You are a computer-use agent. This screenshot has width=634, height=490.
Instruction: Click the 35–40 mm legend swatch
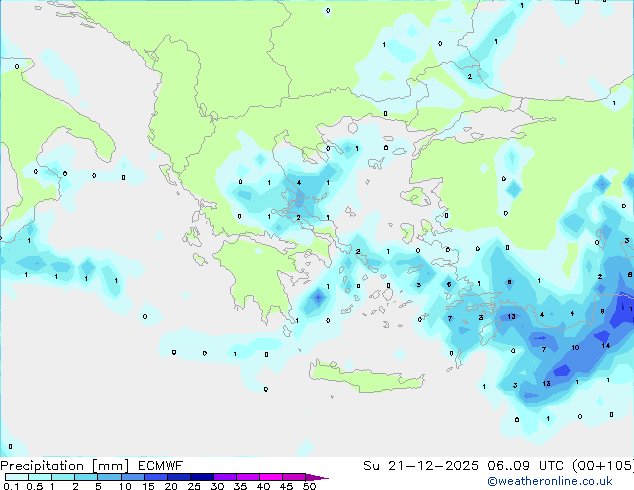click(247, 477)
